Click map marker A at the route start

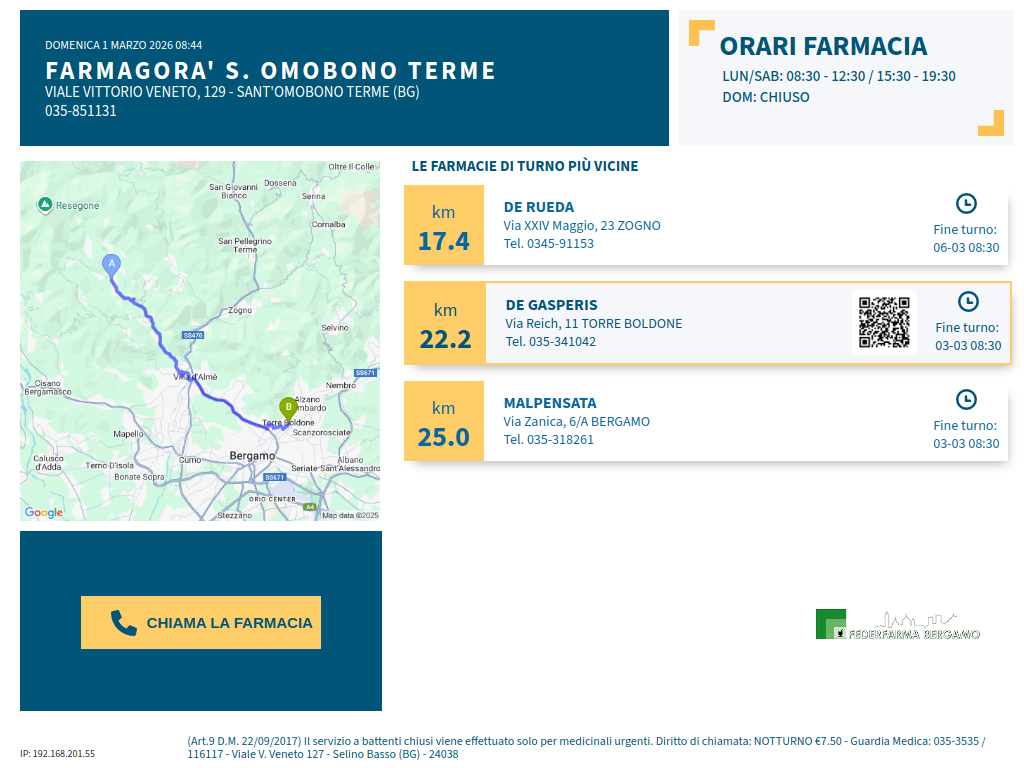point(112,264)
